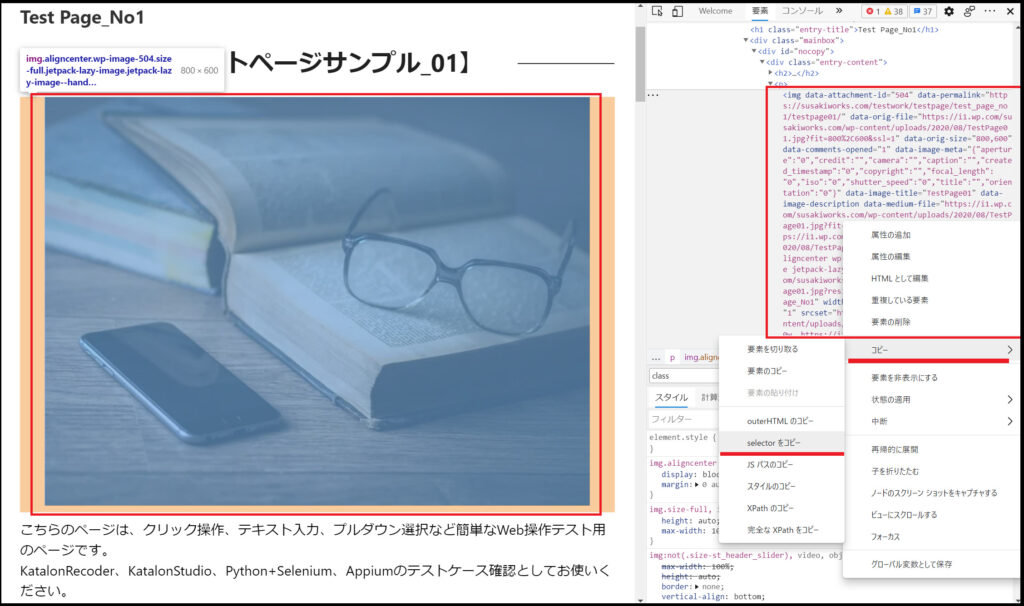Viewport: 1024px width, 606px height.
Task: Choose 属性の編集 from context menu
Action: tap(890, 257)
